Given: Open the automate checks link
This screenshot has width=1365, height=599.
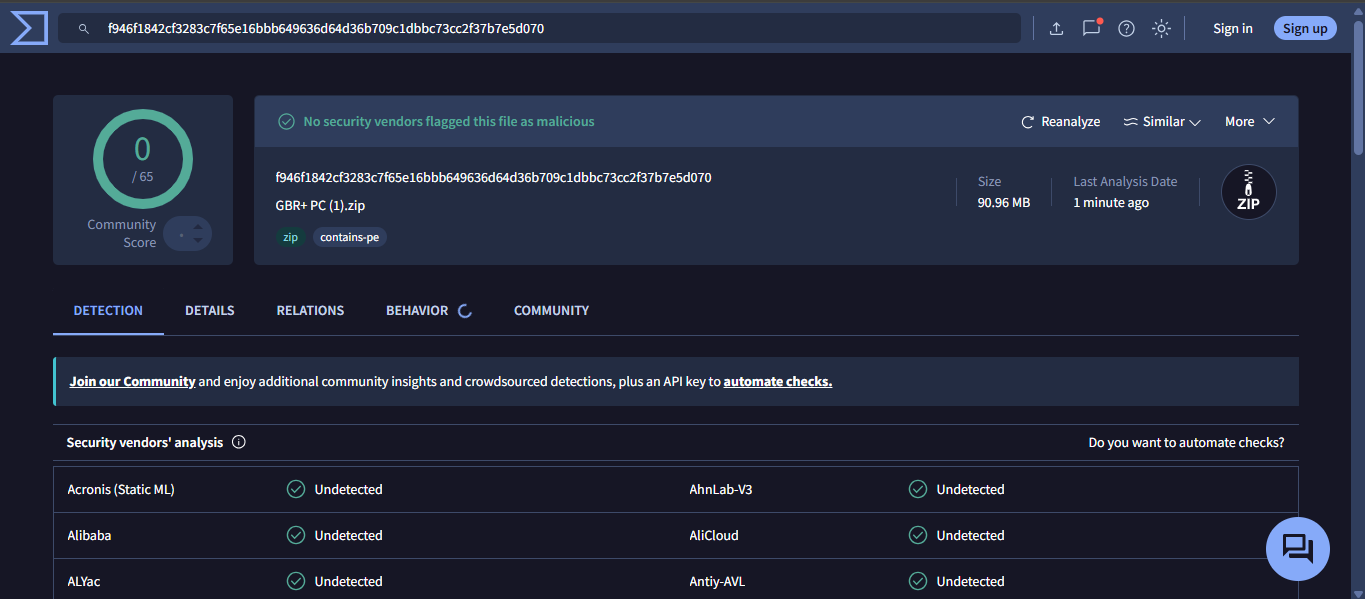Looking at the screenshot, I should 778,381.
